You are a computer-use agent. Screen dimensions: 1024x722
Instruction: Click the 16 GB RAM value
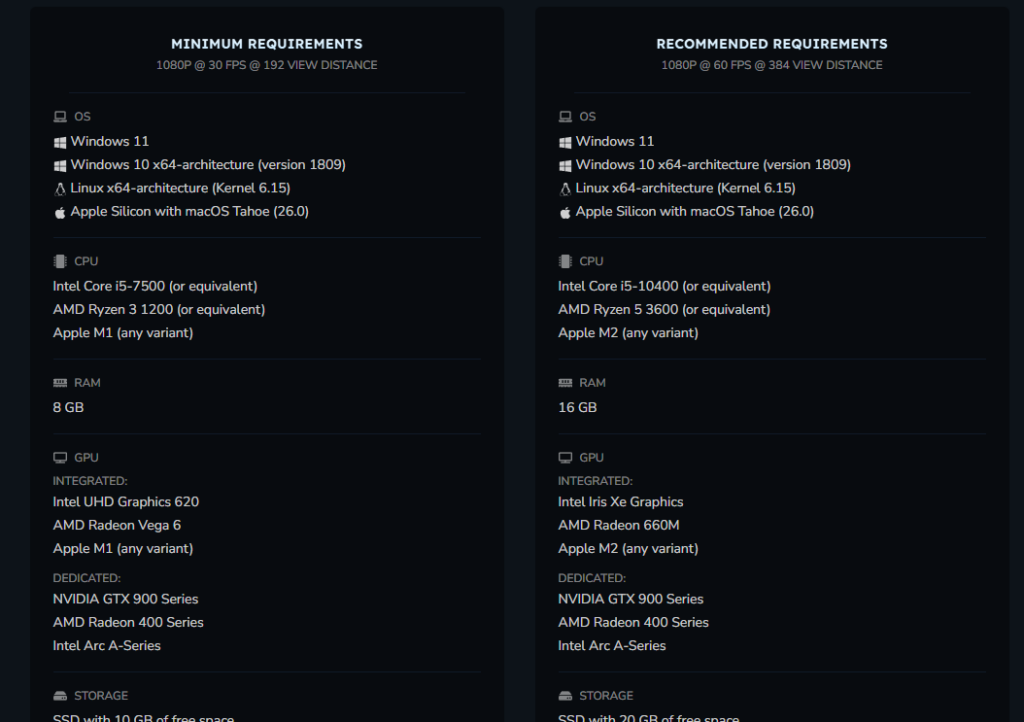577,408
